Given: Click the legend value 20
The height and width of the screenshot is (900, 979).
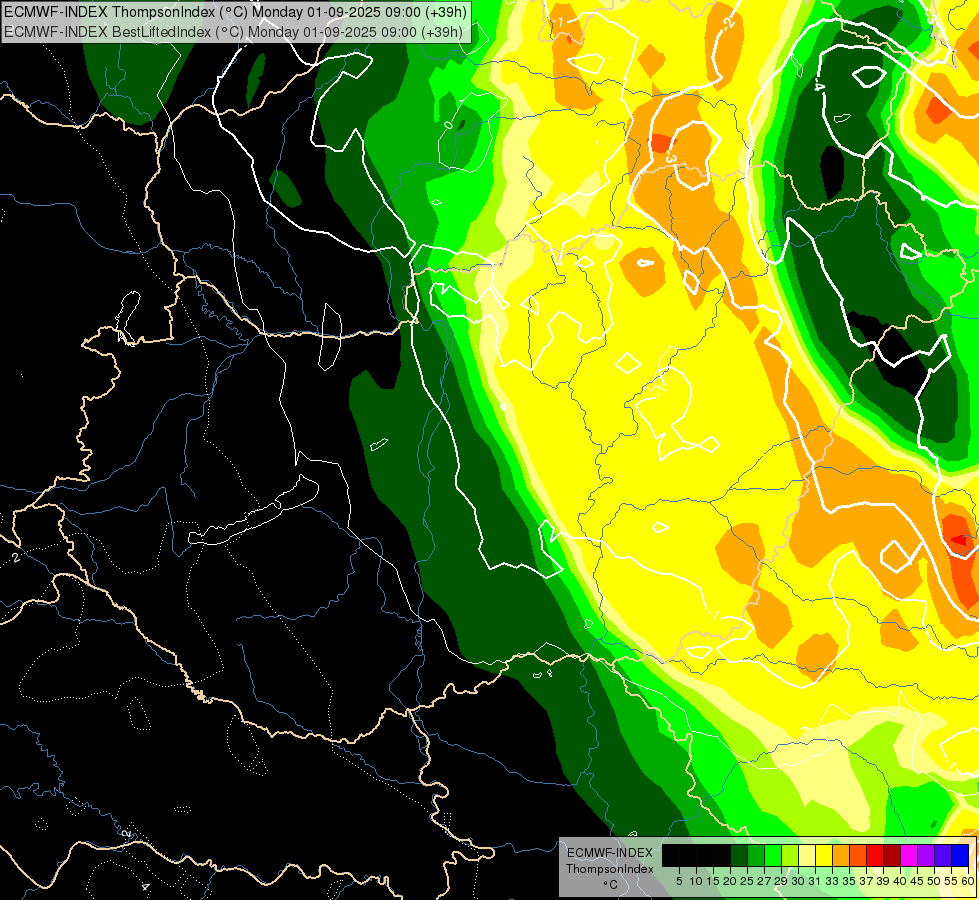Looking at the screenshot, I should (731, 881).
